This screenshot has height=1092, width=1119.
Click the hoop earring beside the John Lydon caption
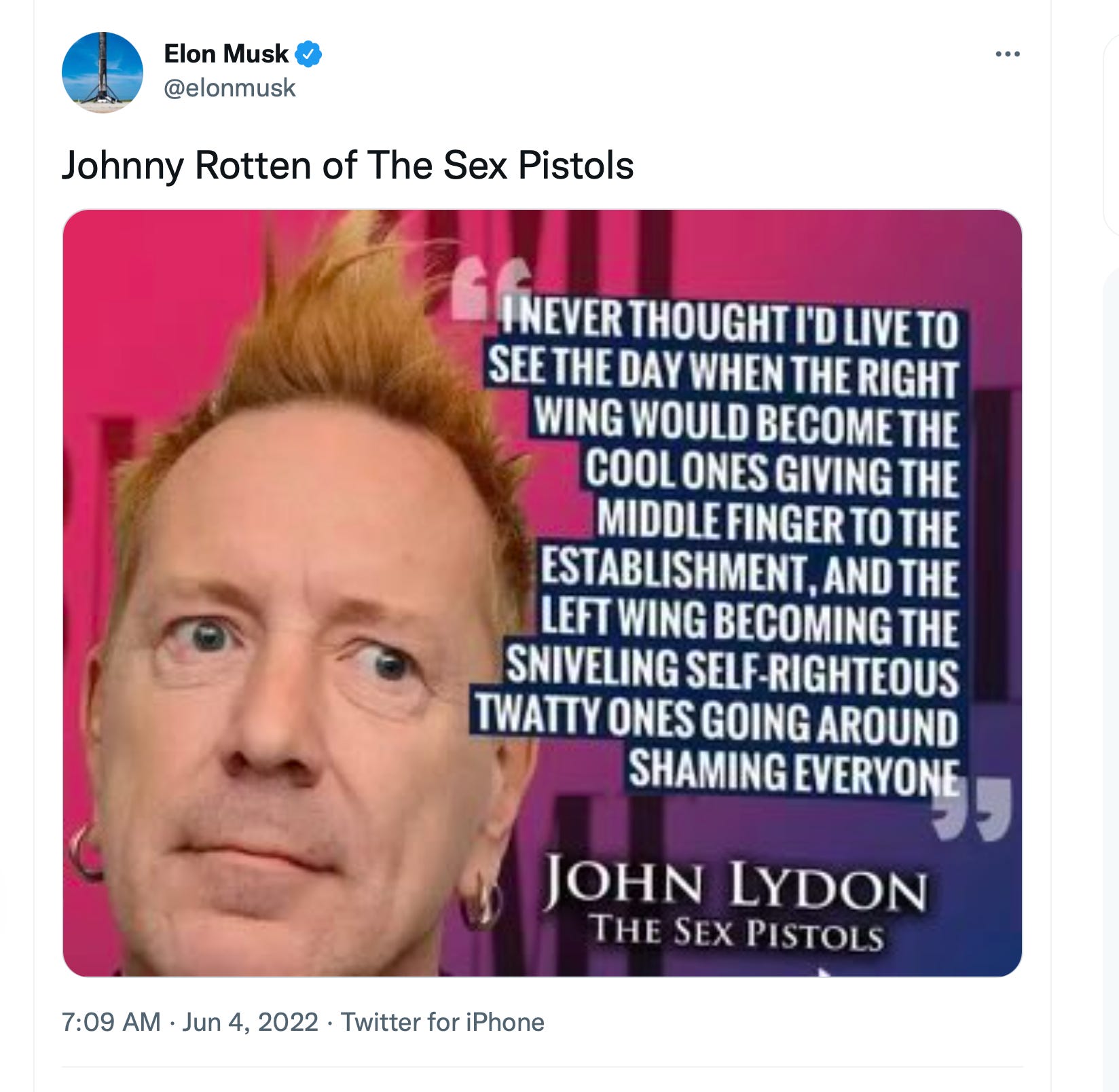479,903
